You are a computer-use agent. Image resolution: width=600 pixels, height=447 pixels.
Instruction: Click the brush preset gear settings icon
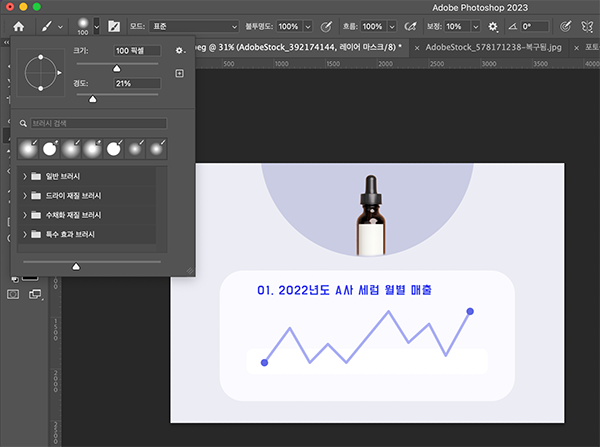tap(179, 49)
